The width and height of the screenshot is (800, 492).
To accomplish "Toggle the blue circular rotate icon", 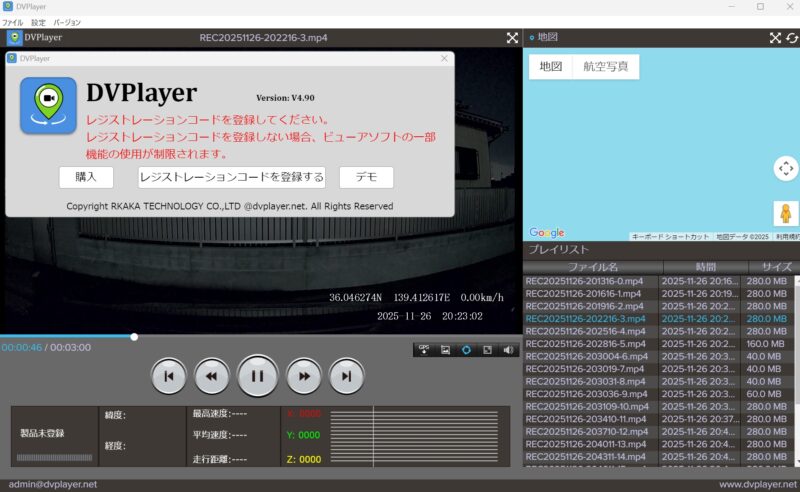I will [466, 350].
